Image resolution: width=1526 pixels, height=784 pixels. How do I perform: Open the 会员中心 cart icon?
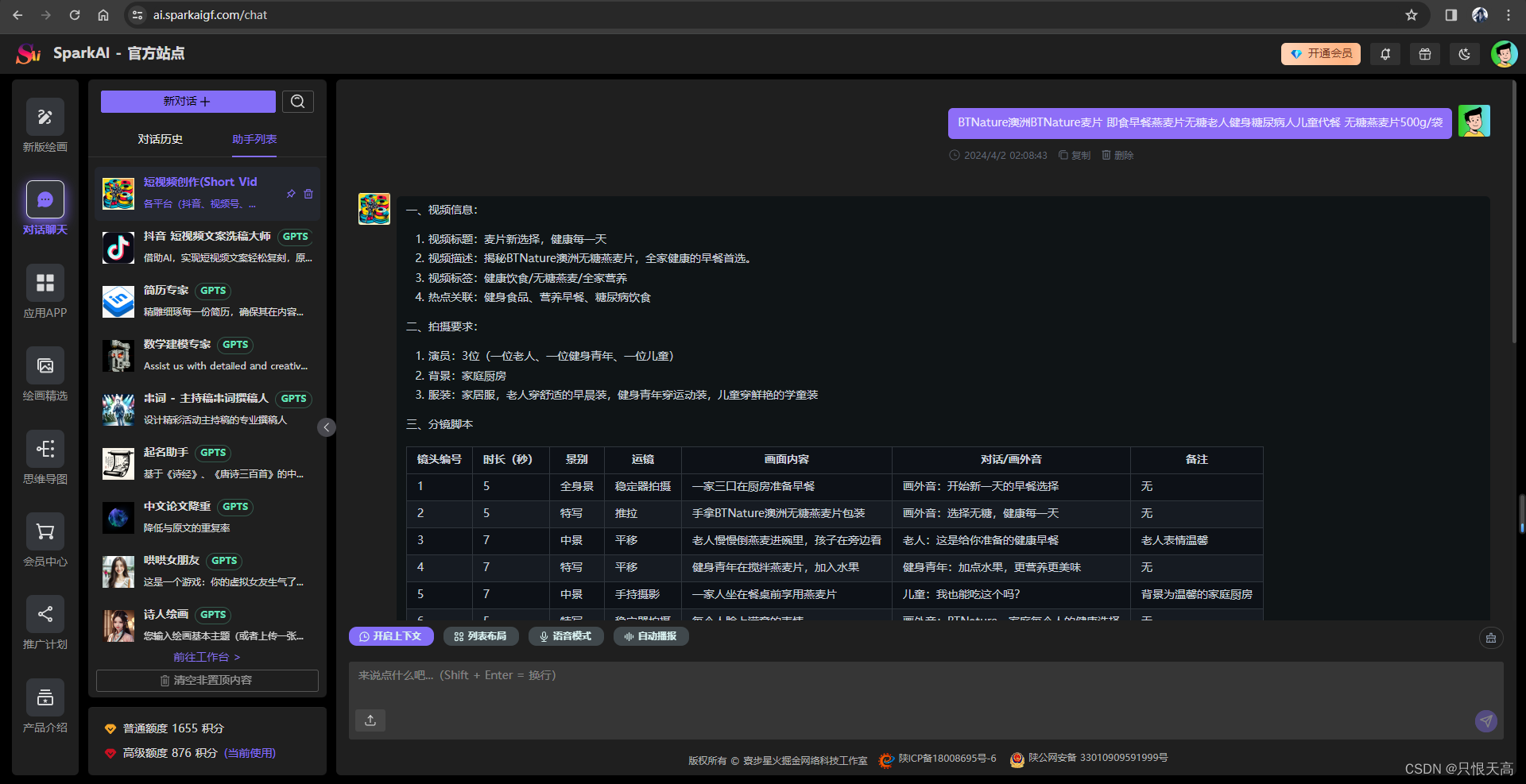click(45, 531)
